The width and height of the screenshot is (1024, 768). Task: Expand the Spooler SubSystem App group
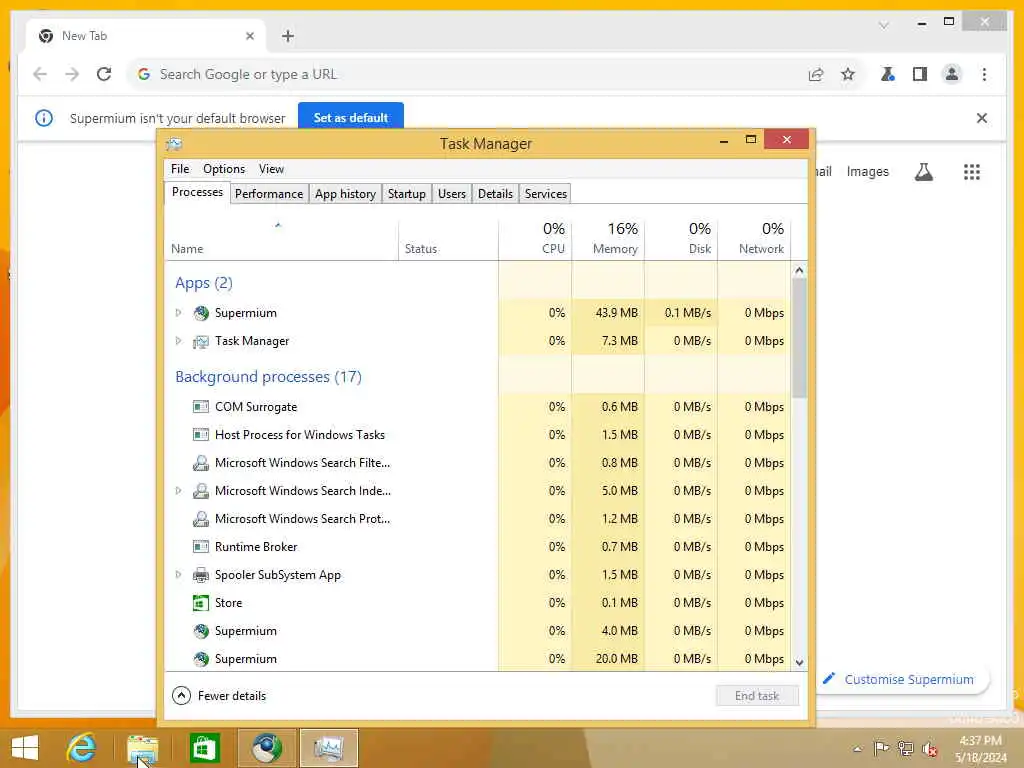[x=178, y=575]
